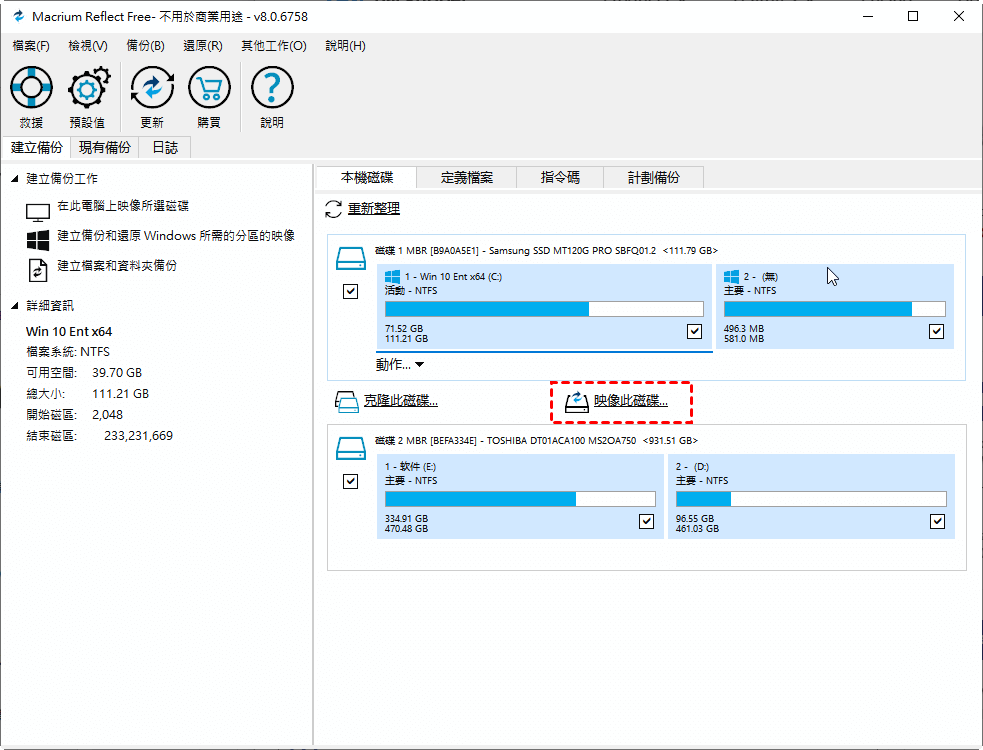
Task: Click the 重新整理 refresh arrows icon
Action: pos(334,209)
